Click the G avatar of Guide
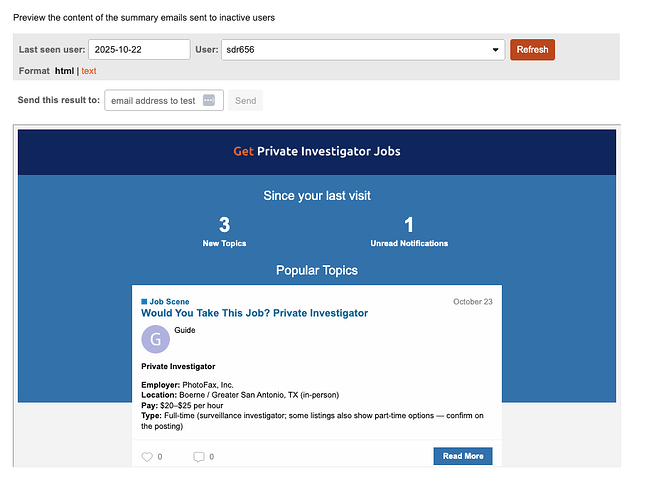Image resolution: width=656 pixels, height=500 pixels. click(156, 339)
